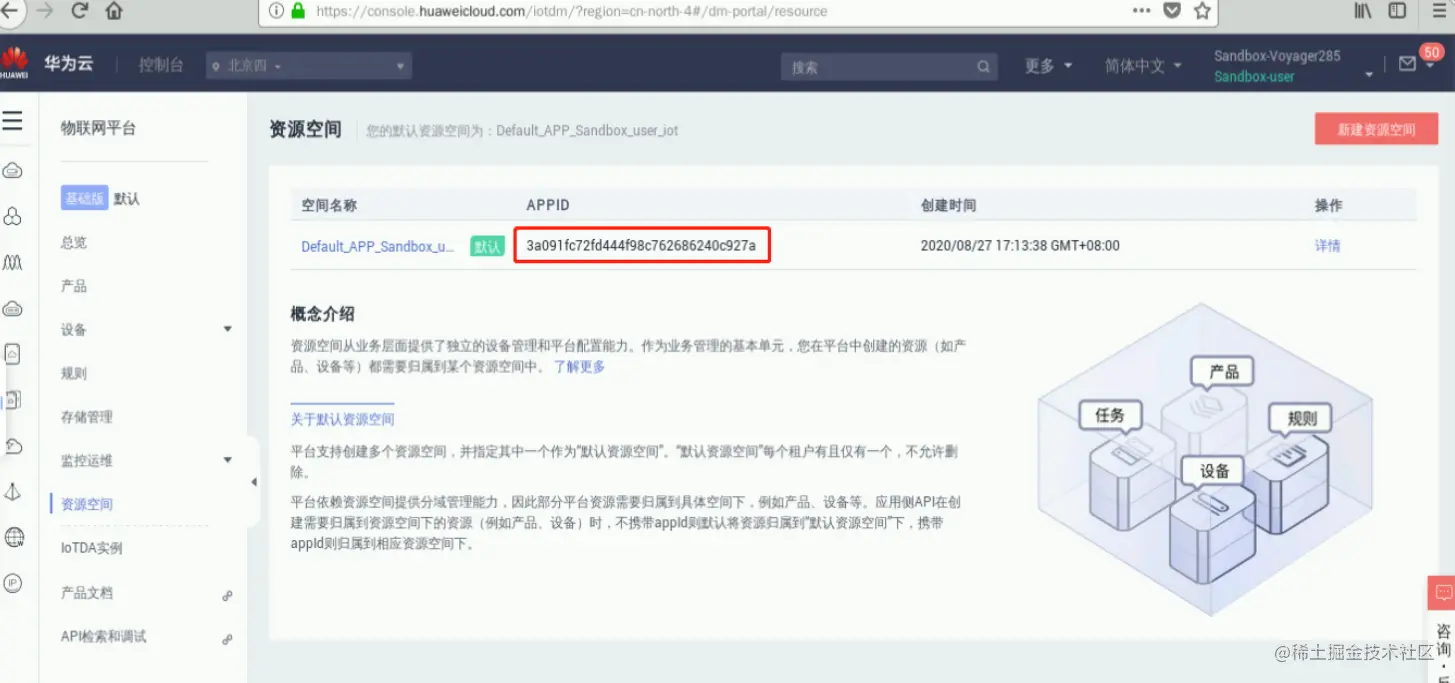Click the 了解更多 link
The height and width of the screenshot is (683, 1455).
579,366
